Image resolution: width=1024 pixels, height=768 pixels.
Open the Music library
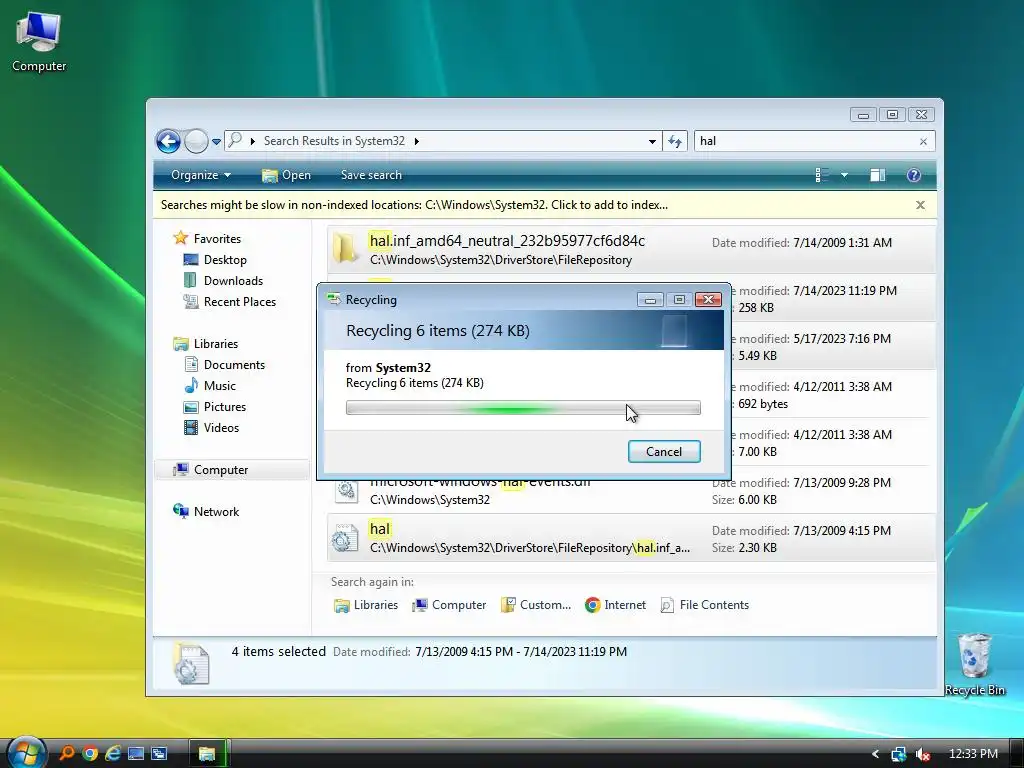point(210,385)
